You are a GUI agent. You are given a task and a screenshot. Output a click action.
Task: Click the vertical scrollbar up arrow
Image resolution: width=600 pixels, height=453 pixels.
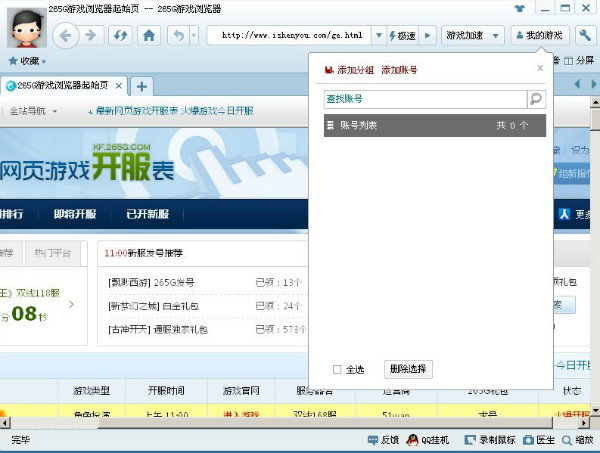tap(595, 103)
